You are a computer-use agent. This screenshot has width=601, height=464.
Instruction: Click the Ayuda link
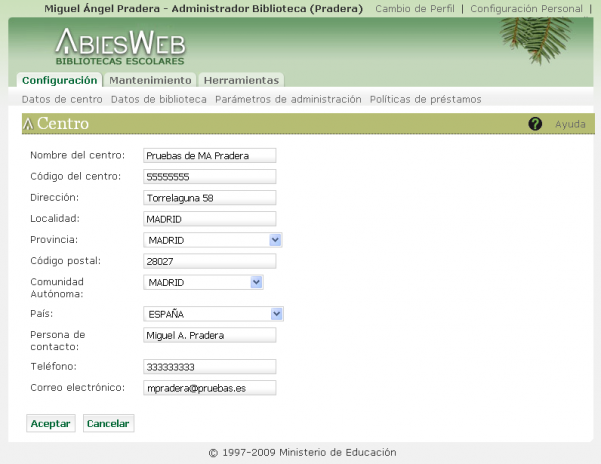coord(570,124)
